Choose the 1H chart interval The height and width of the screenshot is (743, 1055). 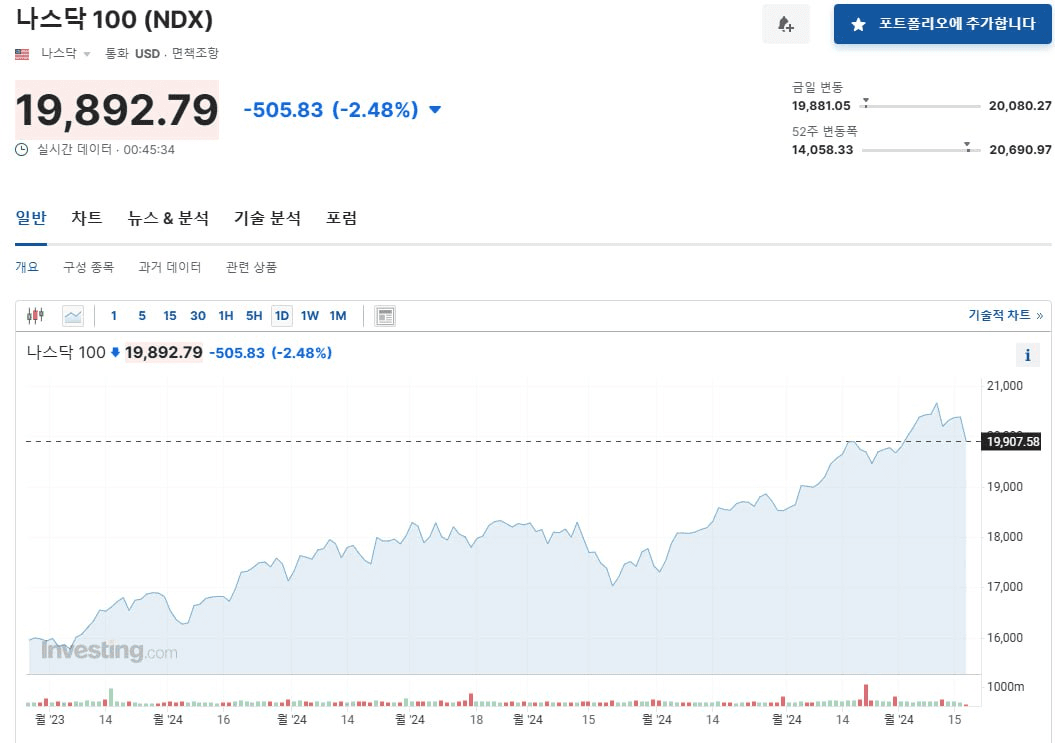point(226,316)
